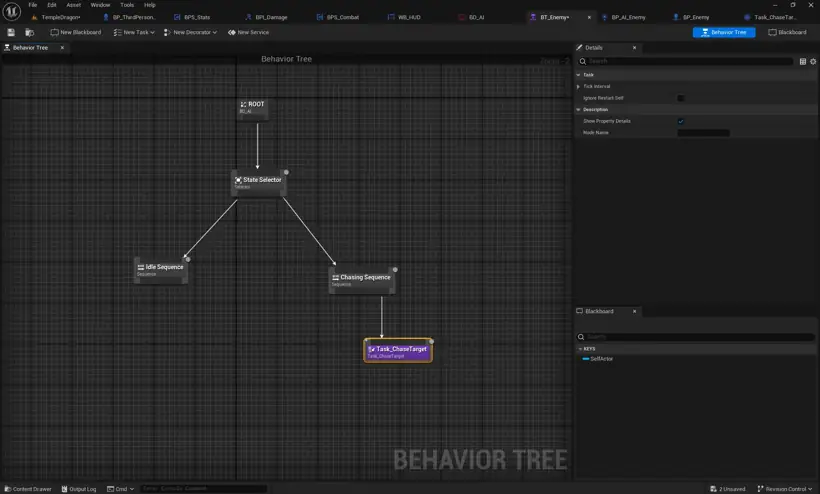
Task: Open the File menu
Action: (32, 5)
